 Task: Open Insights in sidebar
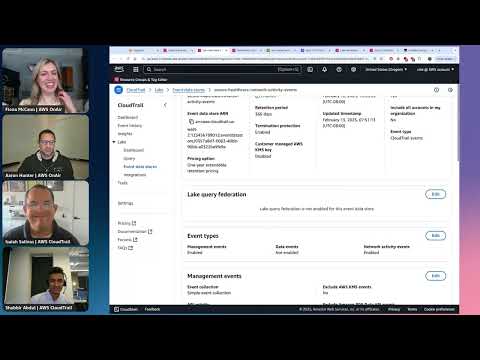pyautogui.click(x=125, y=134)
